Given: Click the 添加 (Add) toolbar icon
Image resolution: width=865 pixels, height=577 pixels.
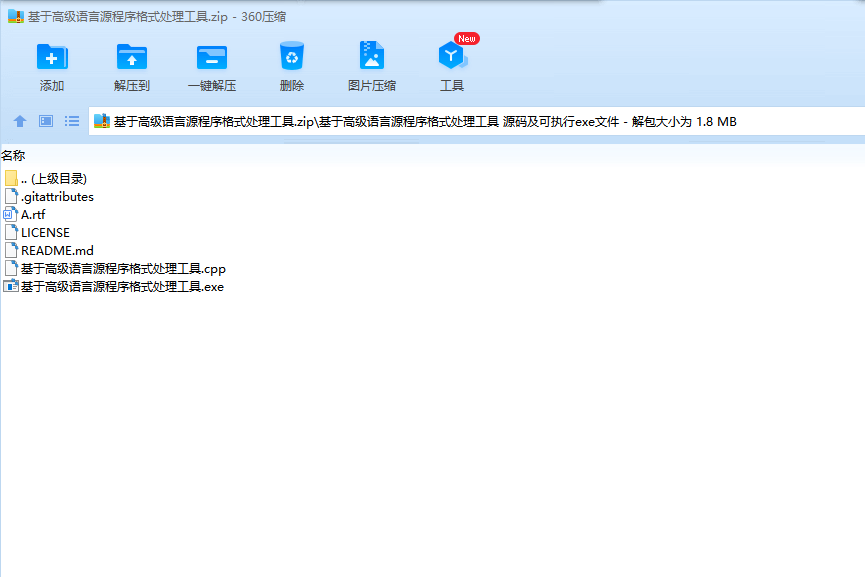Looking at the screenshot, I should click(x=52, y=57).
